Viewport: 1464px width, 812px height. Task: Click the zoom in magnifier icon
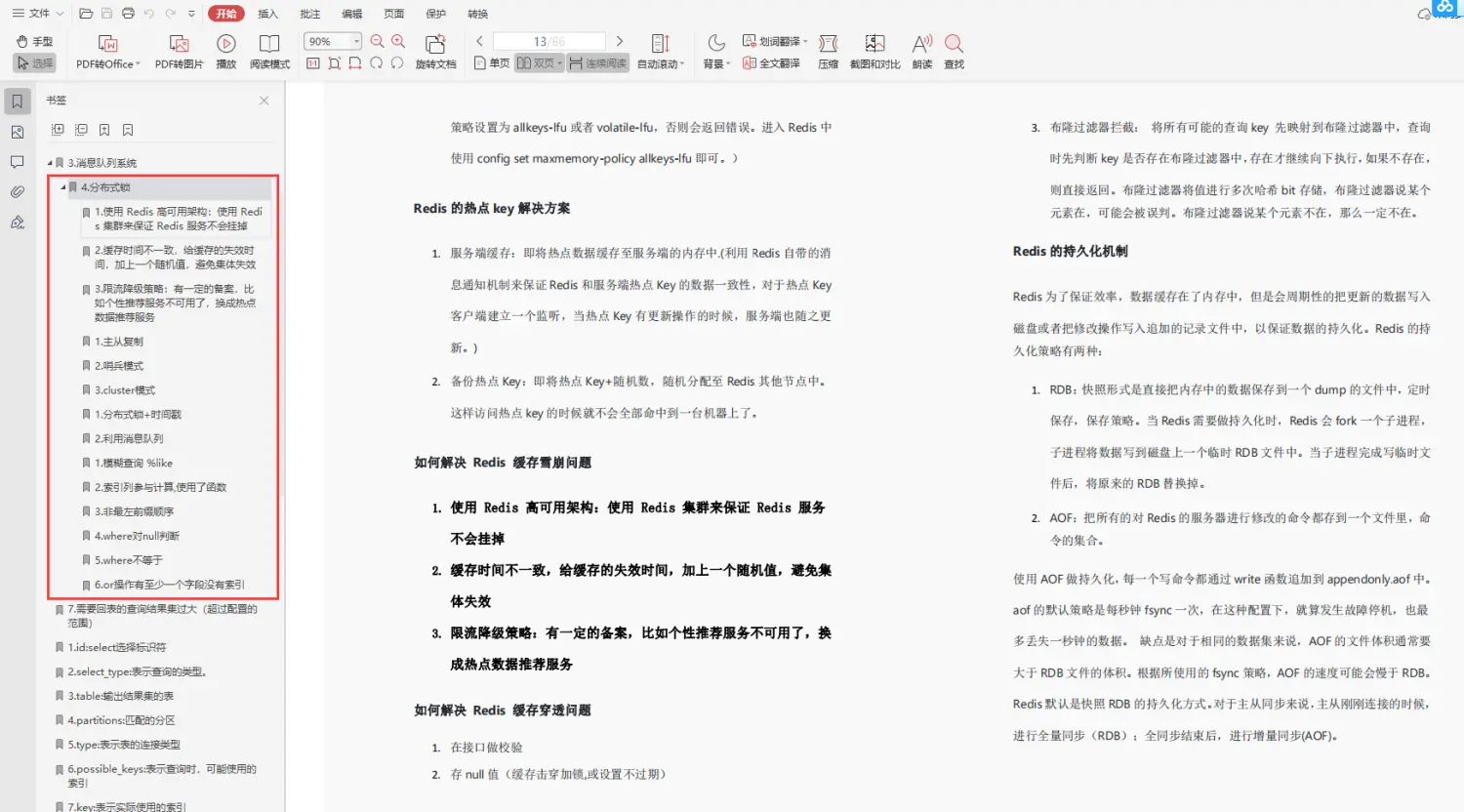click(398, 41)
